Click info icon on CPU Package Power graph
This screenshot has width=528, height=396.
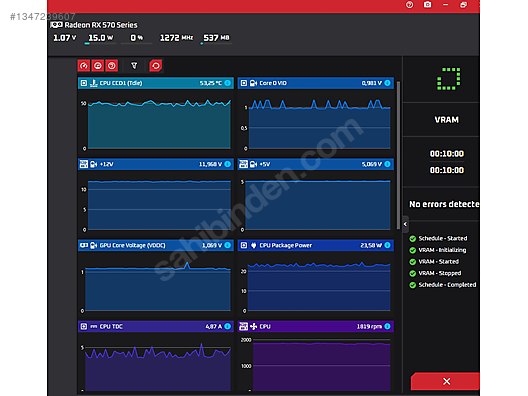388,245
